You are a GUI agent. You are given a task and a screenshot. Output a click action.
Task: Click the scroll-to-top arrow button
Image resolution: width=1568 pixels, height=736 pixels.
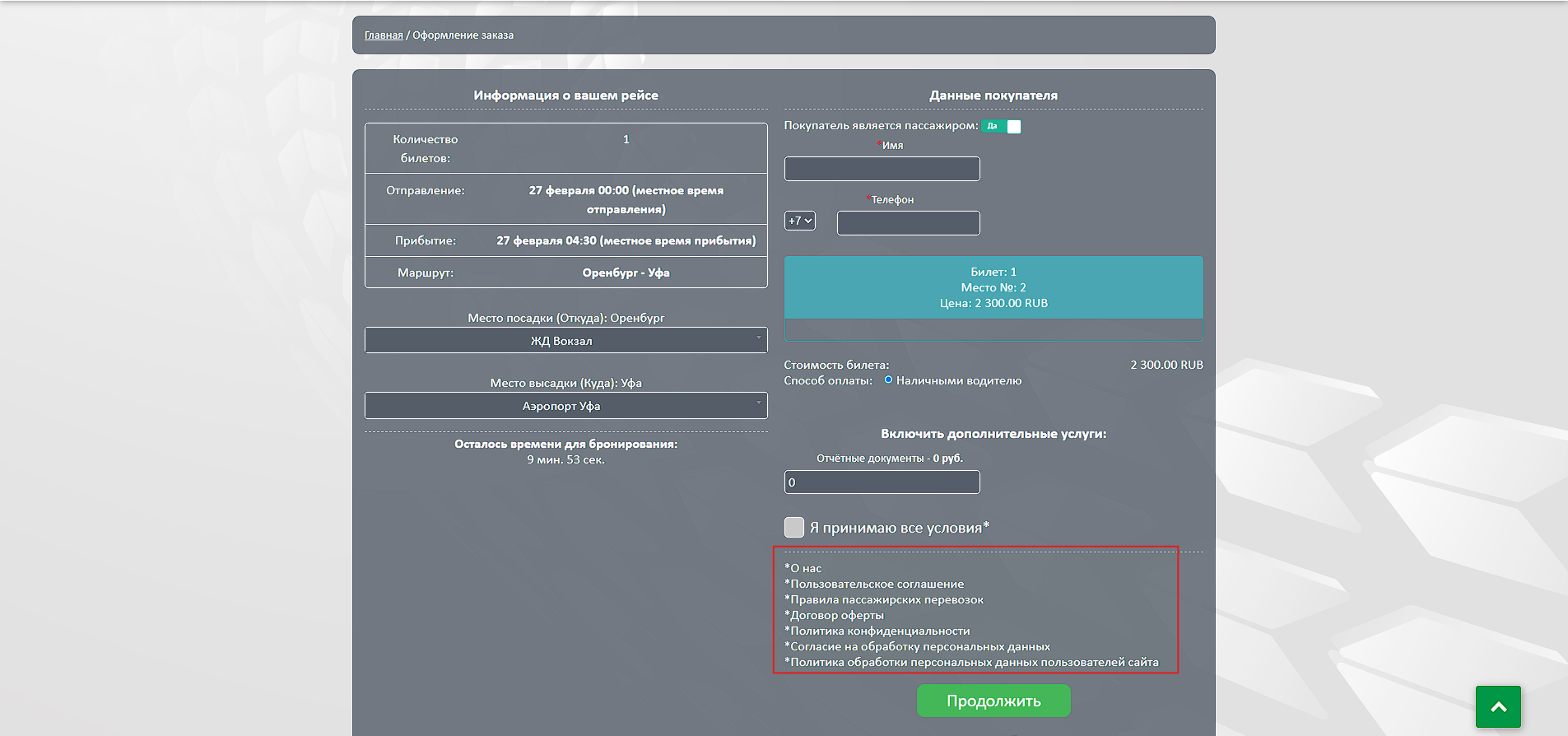[1497, 706]
